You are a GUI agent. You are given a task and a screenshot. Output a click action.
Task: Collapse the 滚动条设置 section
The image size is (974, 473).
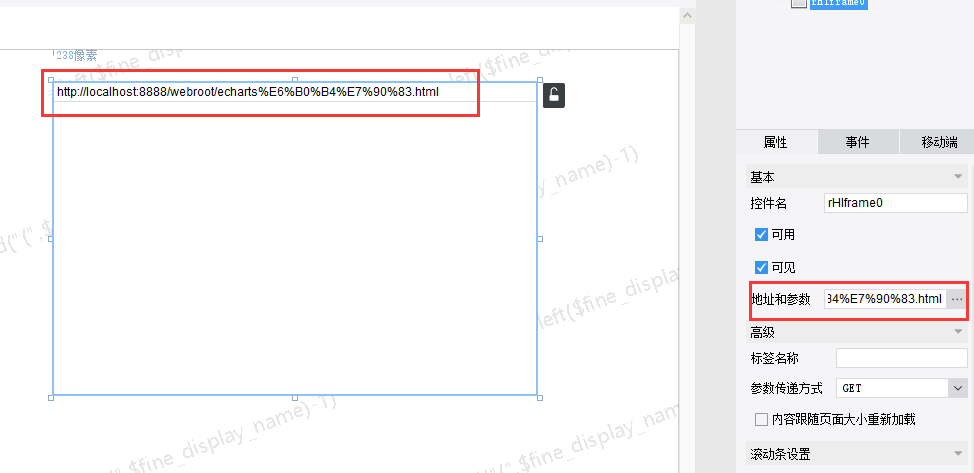(x=958, y=454)
